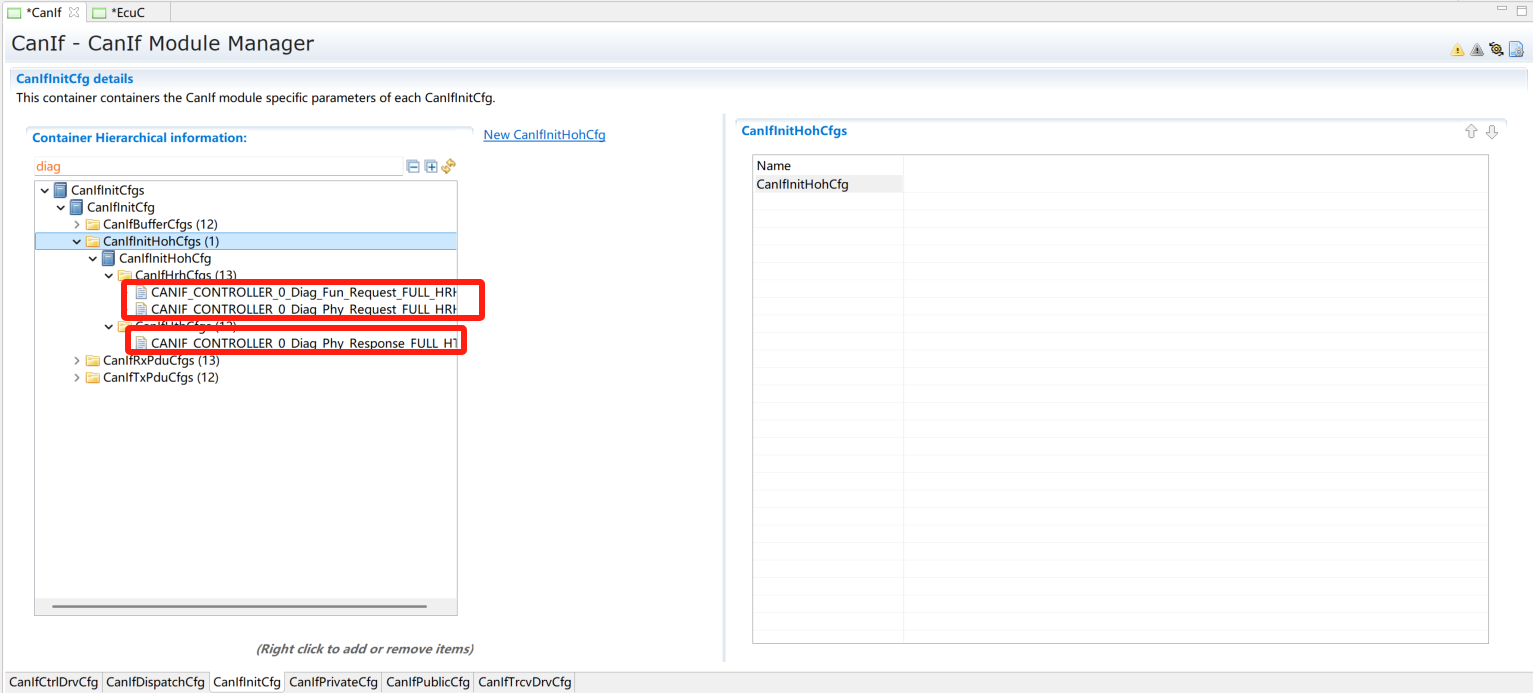1533x693 pixels.
Task: Expand the CanIfBufferCfgs (12) folder
Action: click(77, 224)
